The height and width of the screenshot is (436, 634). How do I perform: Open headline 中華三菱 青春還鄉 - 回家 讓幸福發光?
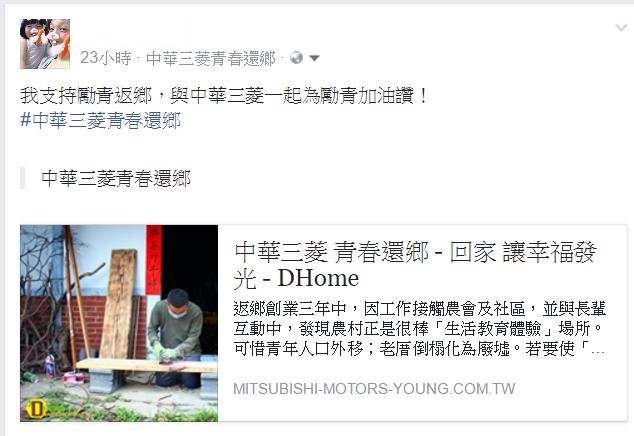415,265
